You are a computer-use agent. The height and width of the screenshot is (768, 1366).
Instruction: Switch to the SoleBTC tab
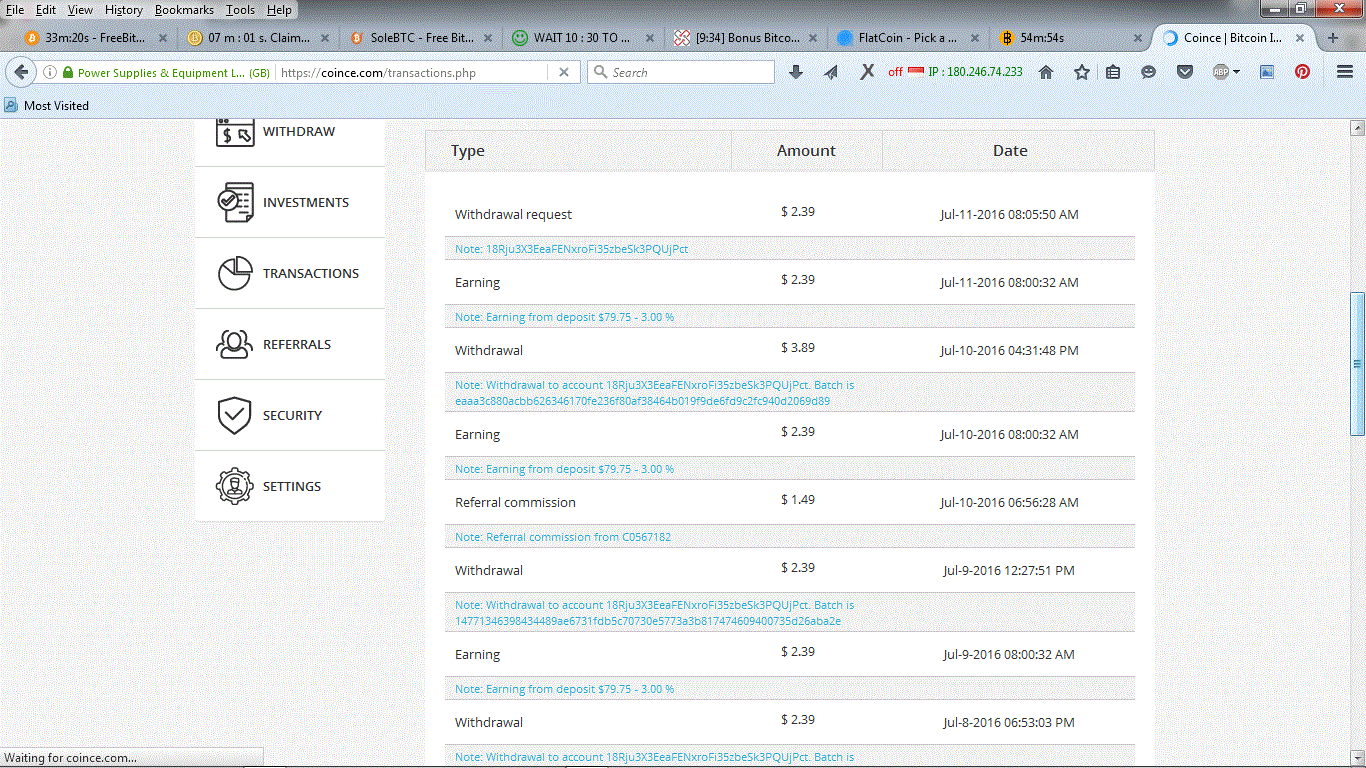pyautogui.click(x=420, y=38)
